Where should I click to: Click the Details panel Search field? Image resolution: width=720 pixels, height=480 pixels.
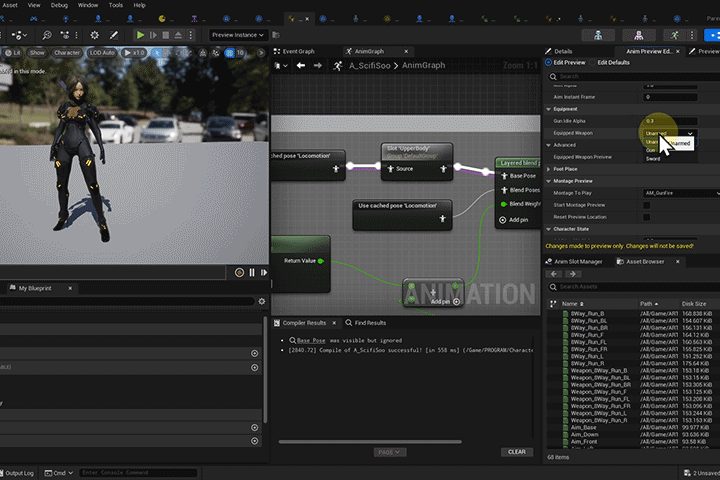click(634, 76)
